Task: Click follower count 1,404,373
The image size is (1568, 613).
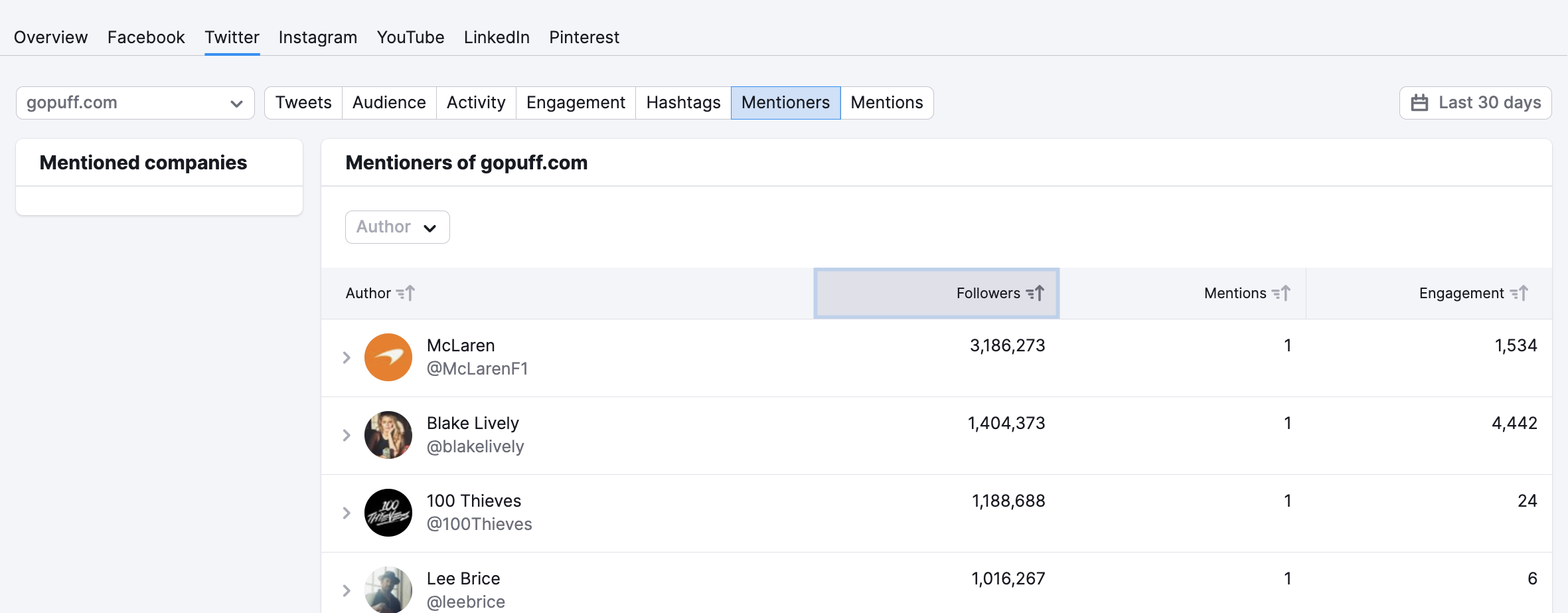Action: pos(1006,423)
